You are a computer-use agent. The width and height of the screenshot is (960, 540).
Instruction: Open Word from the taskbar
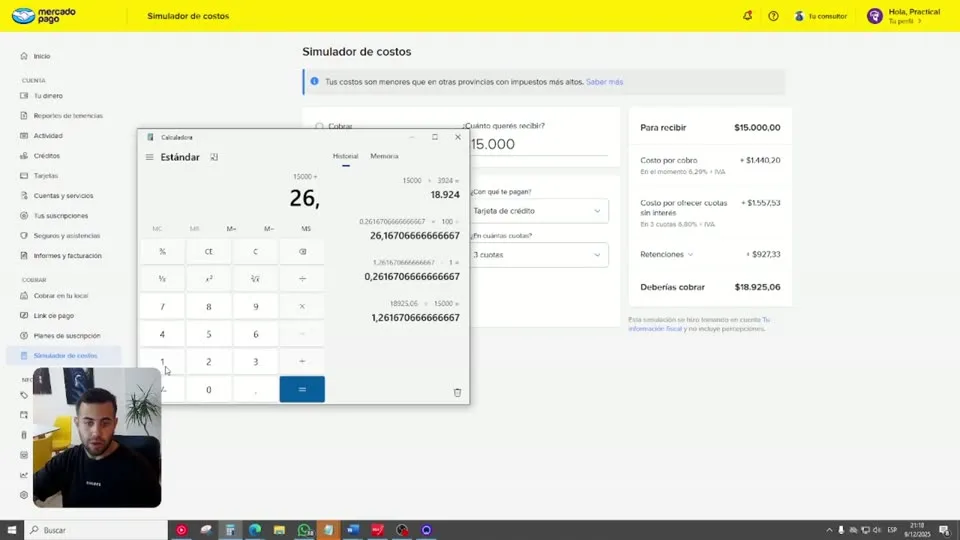[353, 530]
